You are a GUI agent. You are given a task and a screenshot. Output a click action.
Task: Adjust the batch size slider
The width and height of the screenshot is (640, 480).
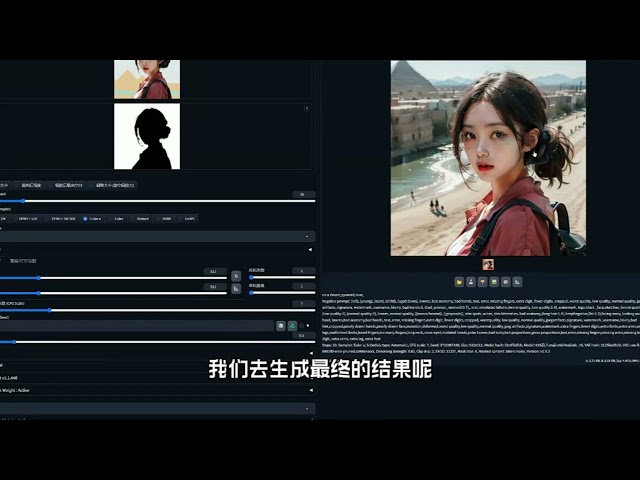(282, 293)
